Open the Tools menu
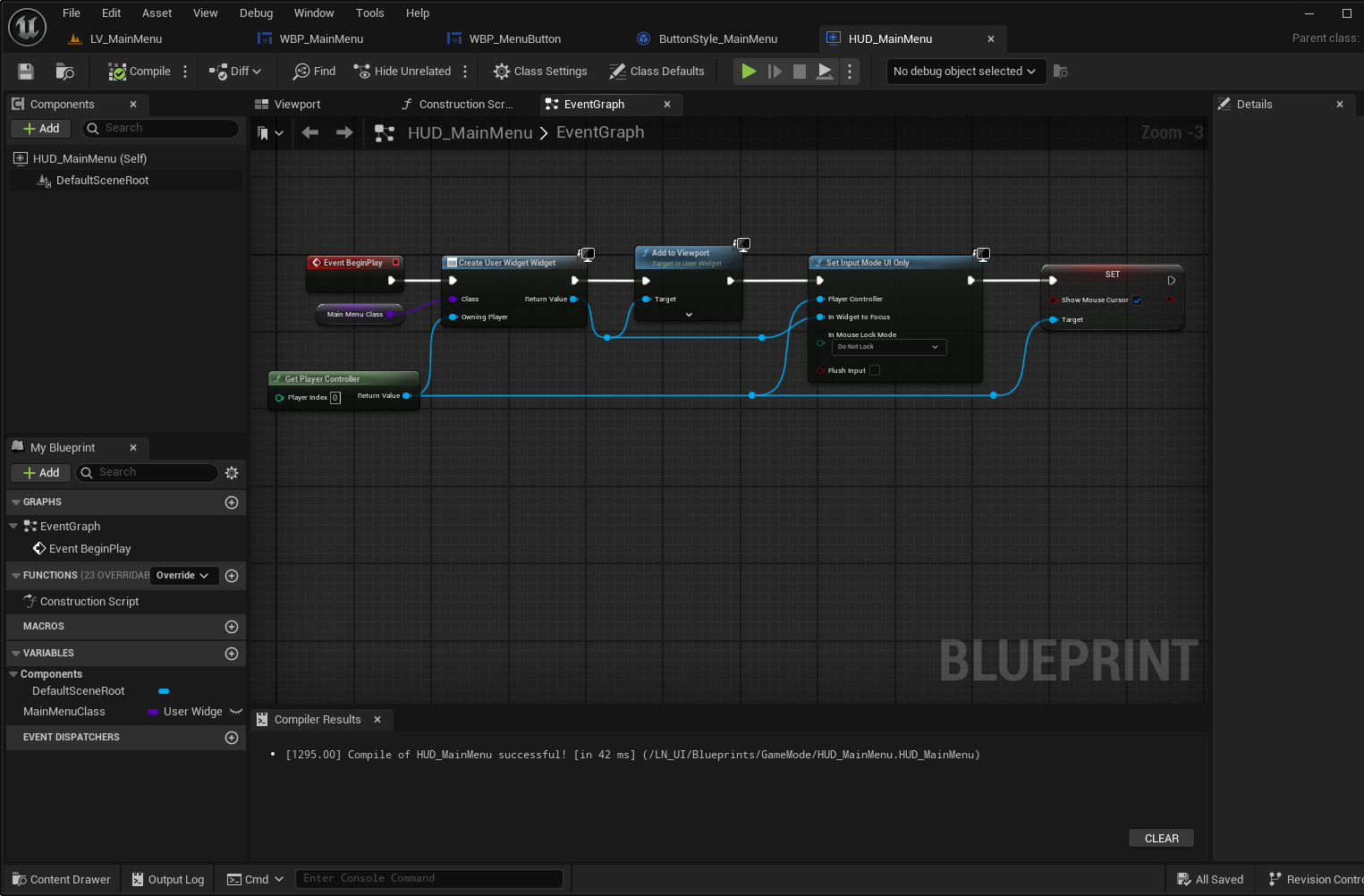1364x896 pixels. click(369, 13)
